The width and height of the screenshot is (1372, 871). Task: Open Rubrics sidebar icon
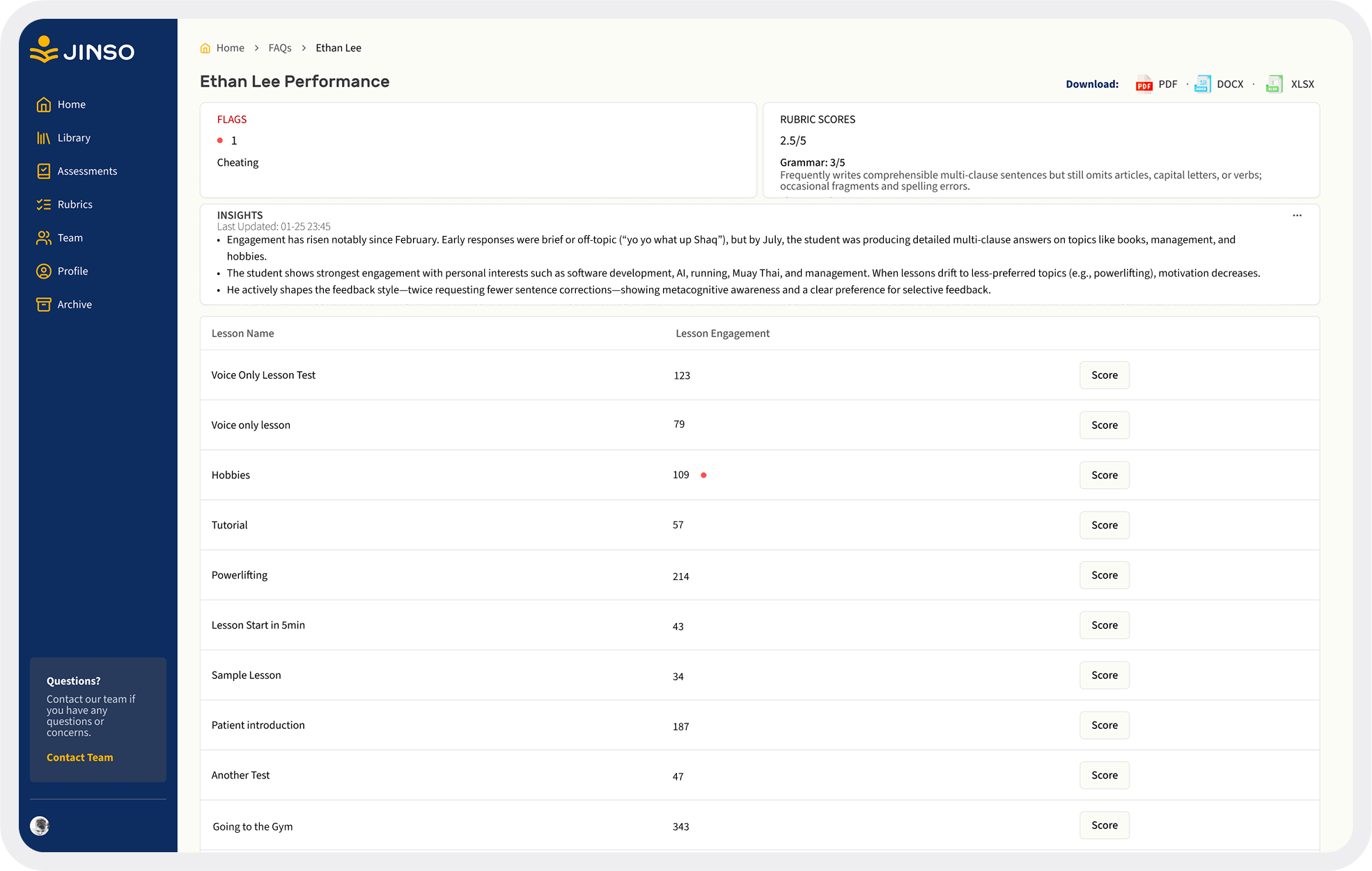point(43,205)
